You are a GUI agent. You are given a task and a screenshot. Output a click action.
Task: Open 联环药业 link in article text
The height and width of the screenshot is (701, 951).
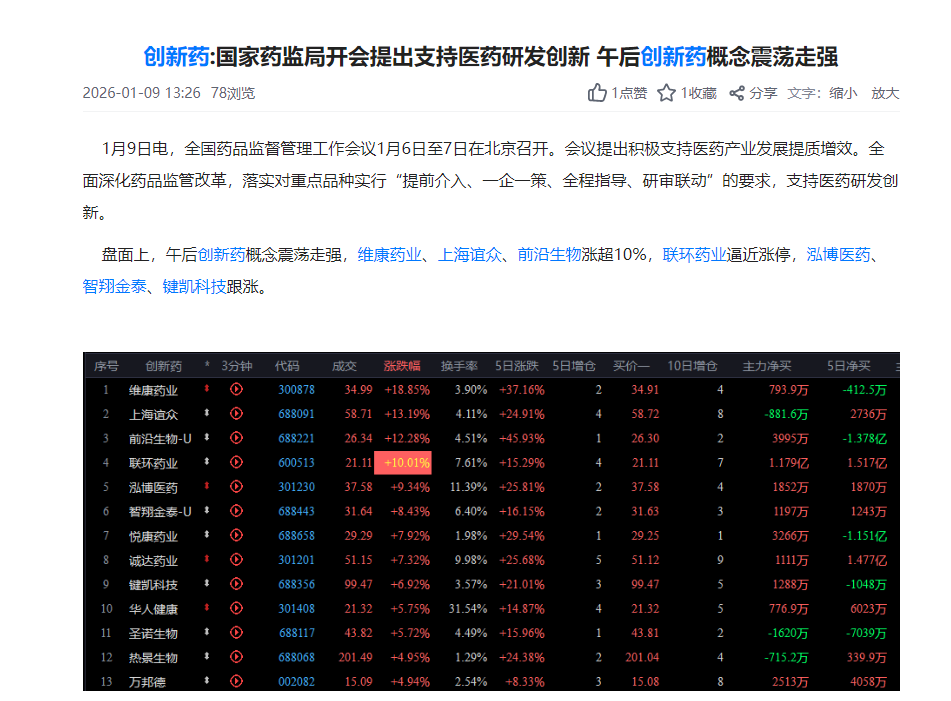tap(694, 255)
